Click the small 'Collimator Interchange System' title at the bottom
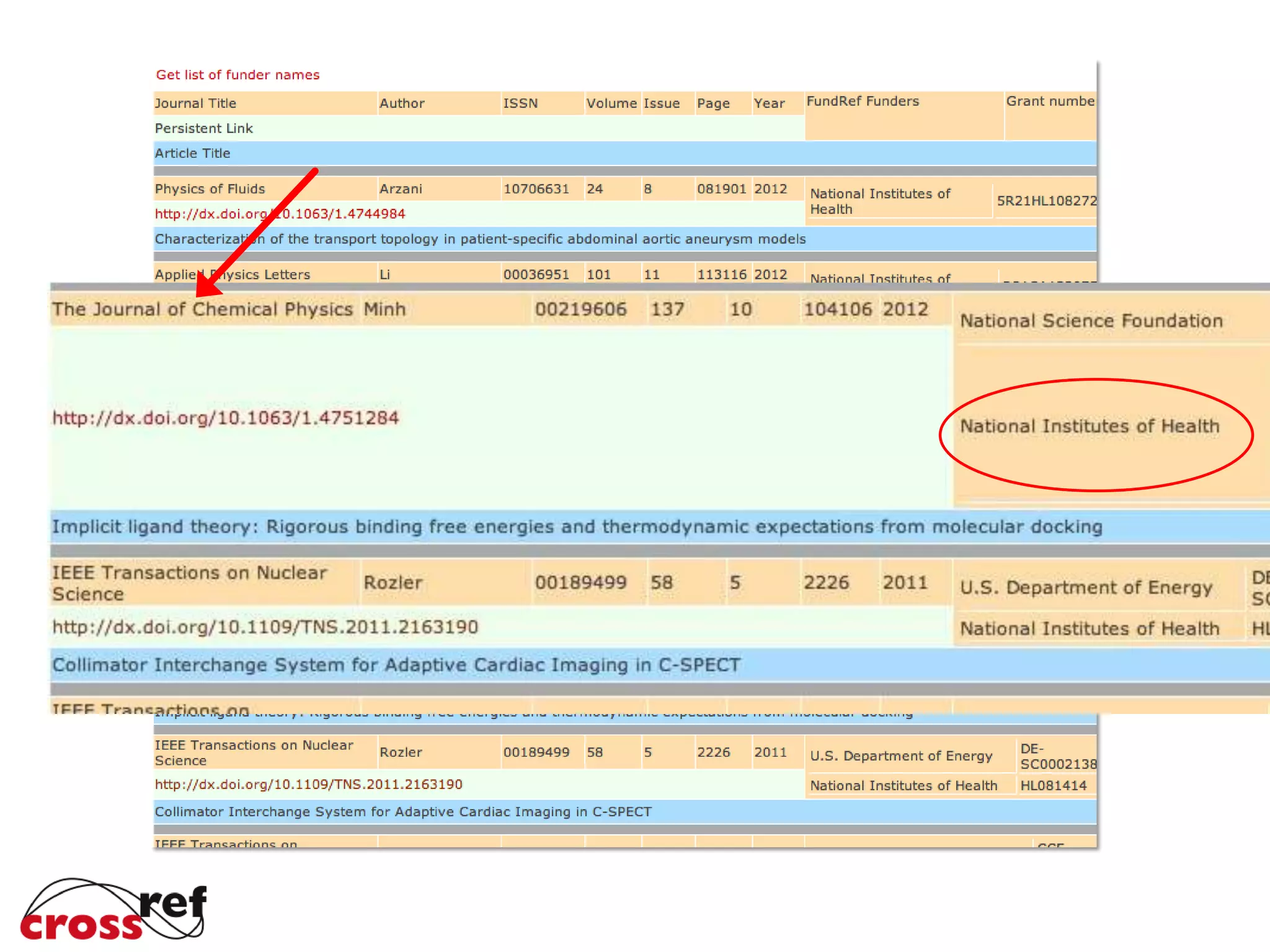Image resolution: width=1270 pixels, height=952 pixels. pos(403,812)
